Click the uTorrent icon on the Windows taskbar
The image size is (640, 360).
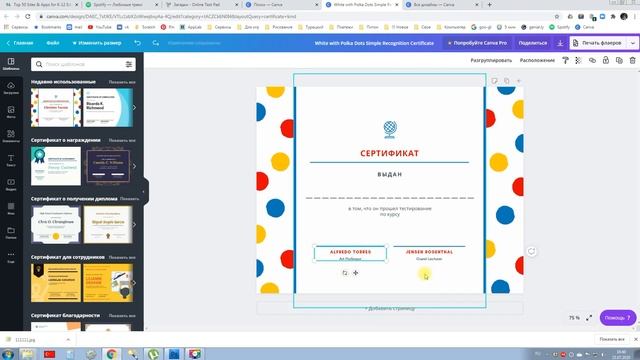click(x=153, y=354)
